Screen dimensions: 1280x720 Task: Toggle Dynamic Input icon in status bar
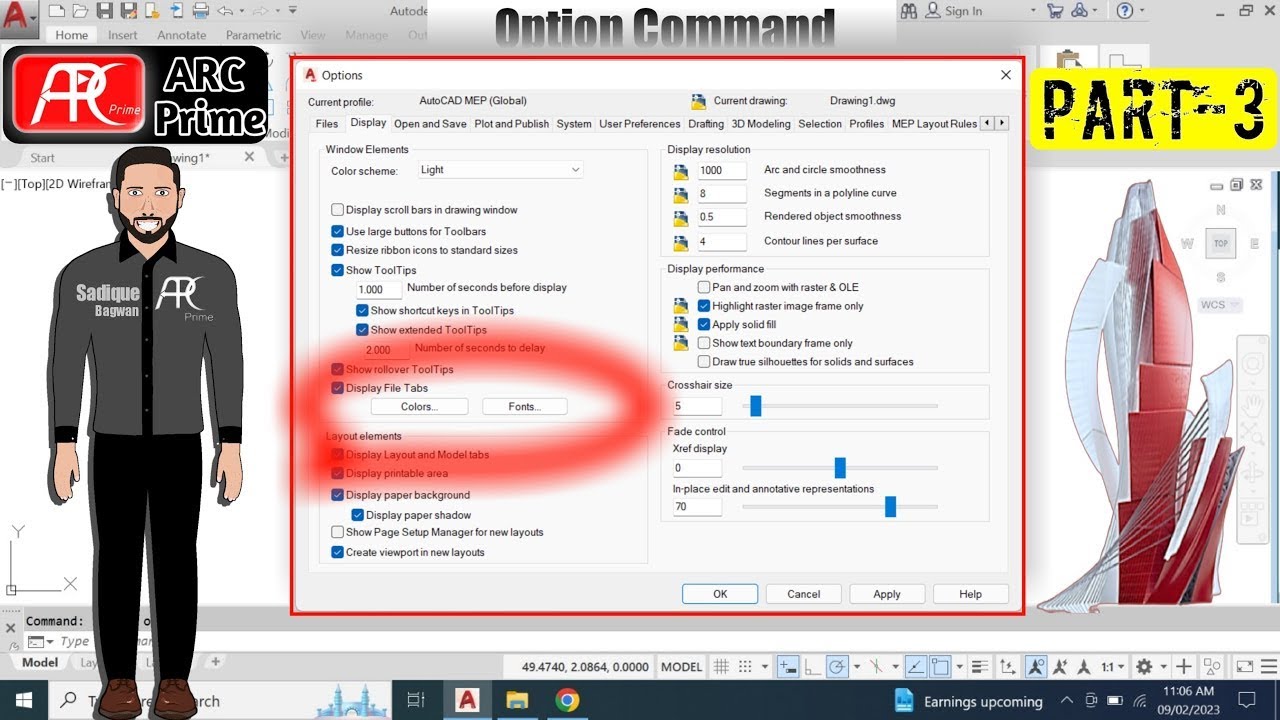(x=787, y=667)
